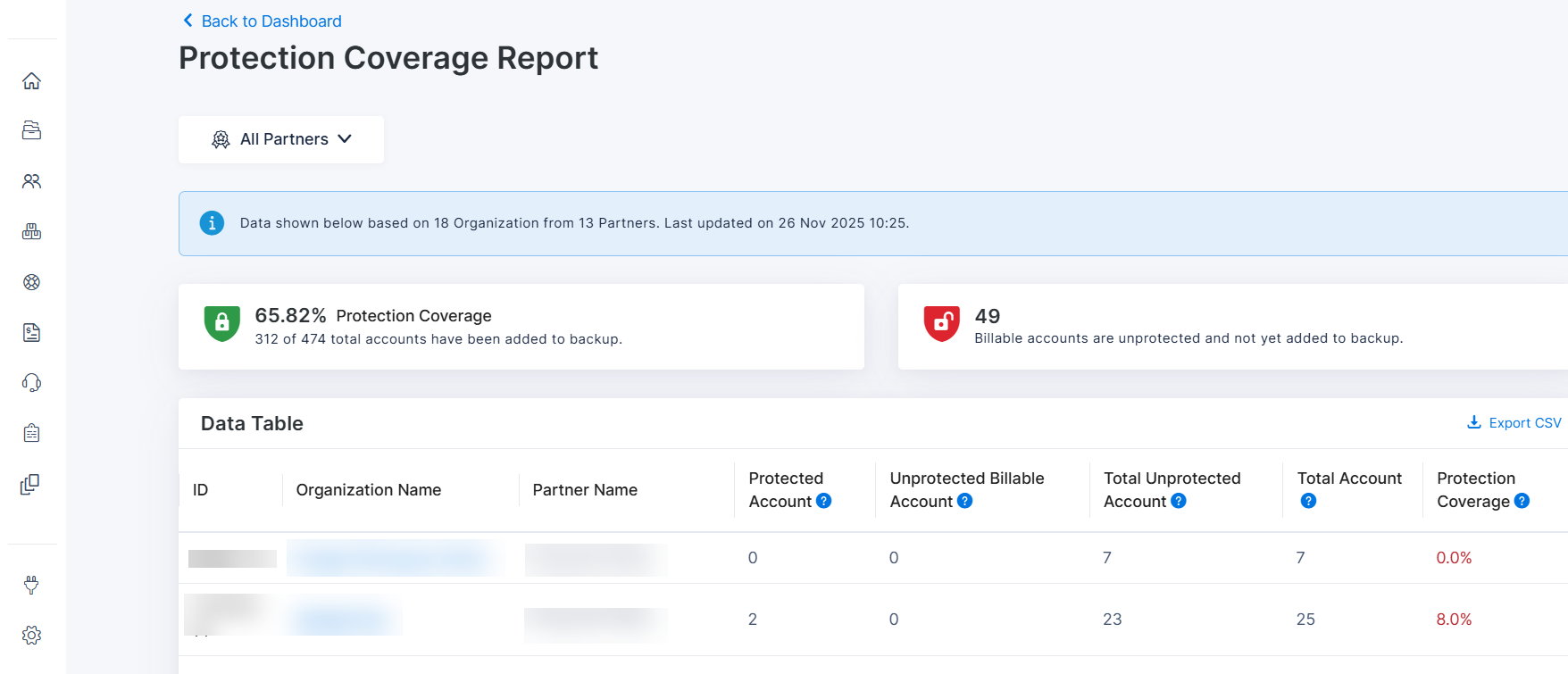The height and width of the screenshot is (674, 1568).
Task: Click the green shield lock icon
Action: click(x=222, y=323)
